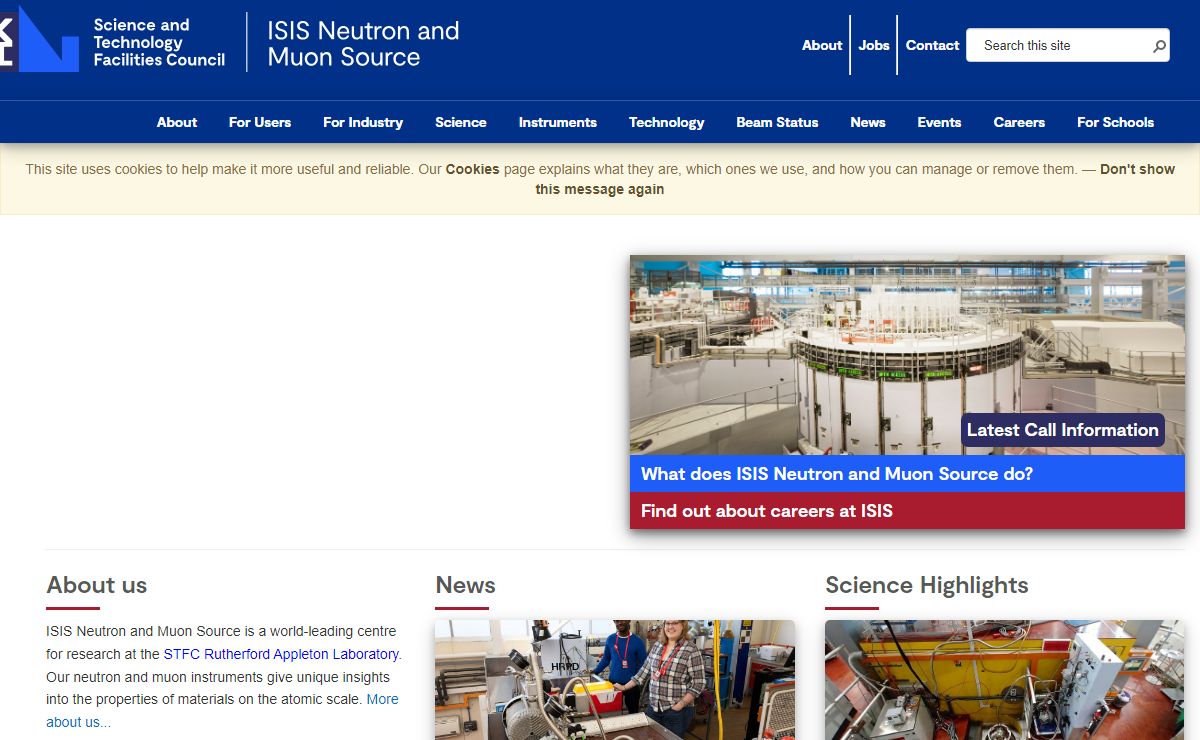Open Contact in top header

click(932, 45)
